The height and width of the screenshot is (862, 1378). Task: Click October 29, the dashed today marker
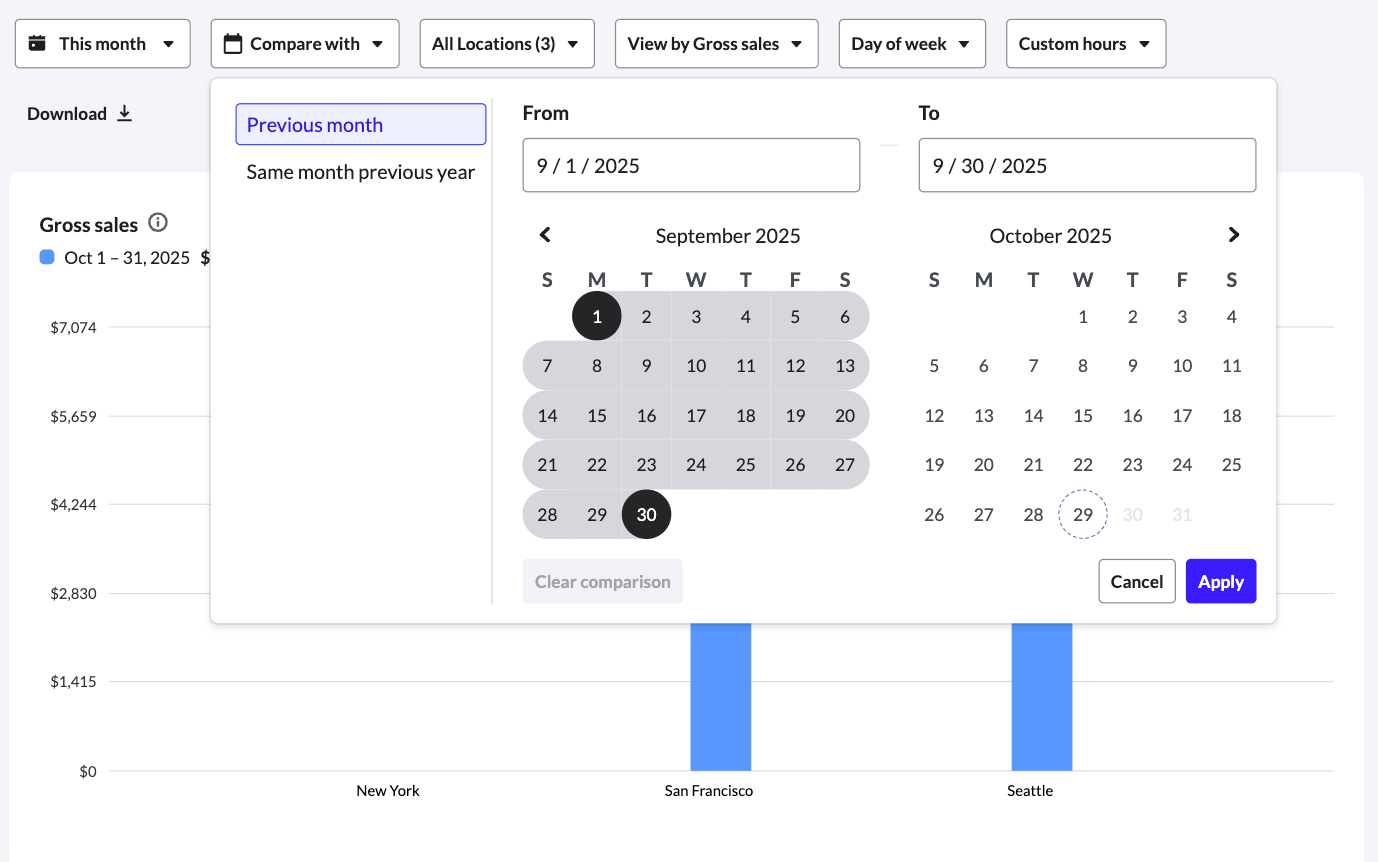click(1082, 514)
